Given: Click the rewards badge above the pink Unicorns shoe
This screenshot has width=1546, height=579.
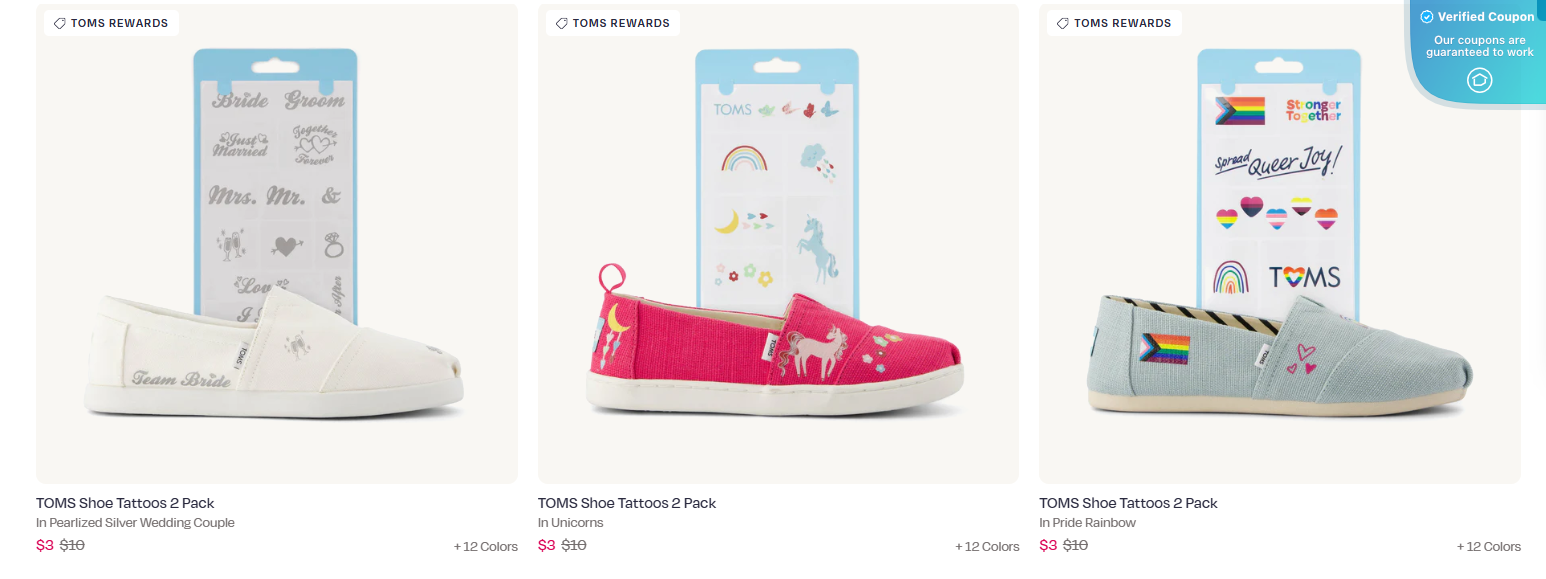Looking at the screenshot, I should click(612, 22).
